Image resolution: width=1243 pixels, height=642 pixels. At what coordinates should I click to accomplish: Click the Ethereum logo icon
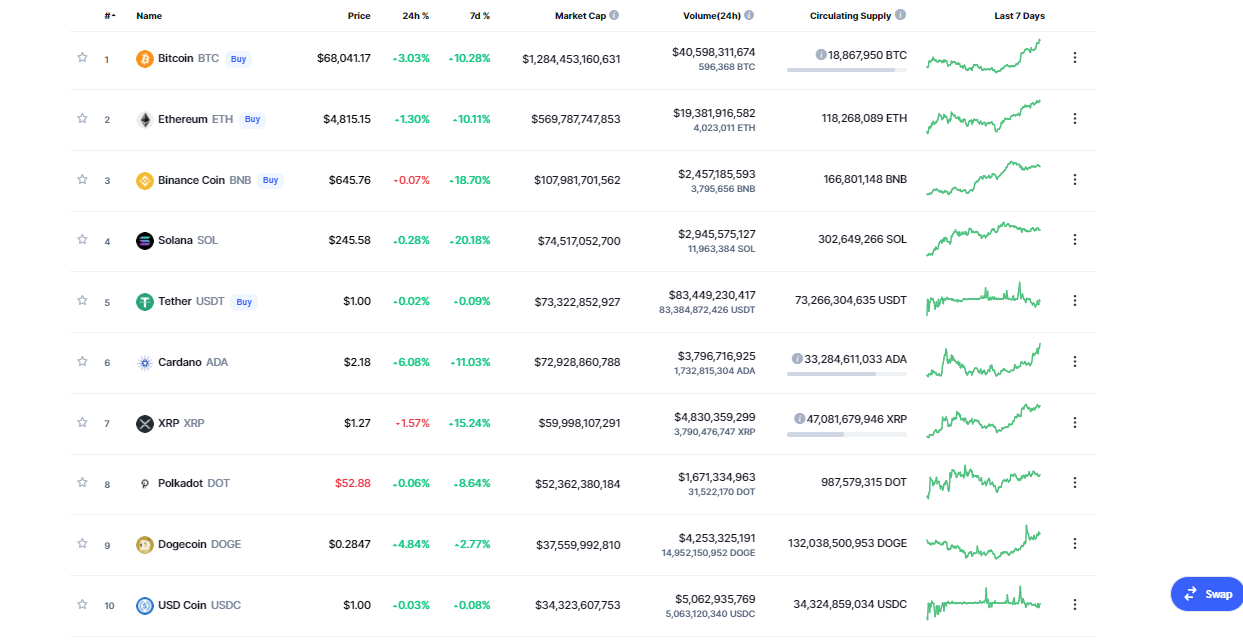pos(145,120)
